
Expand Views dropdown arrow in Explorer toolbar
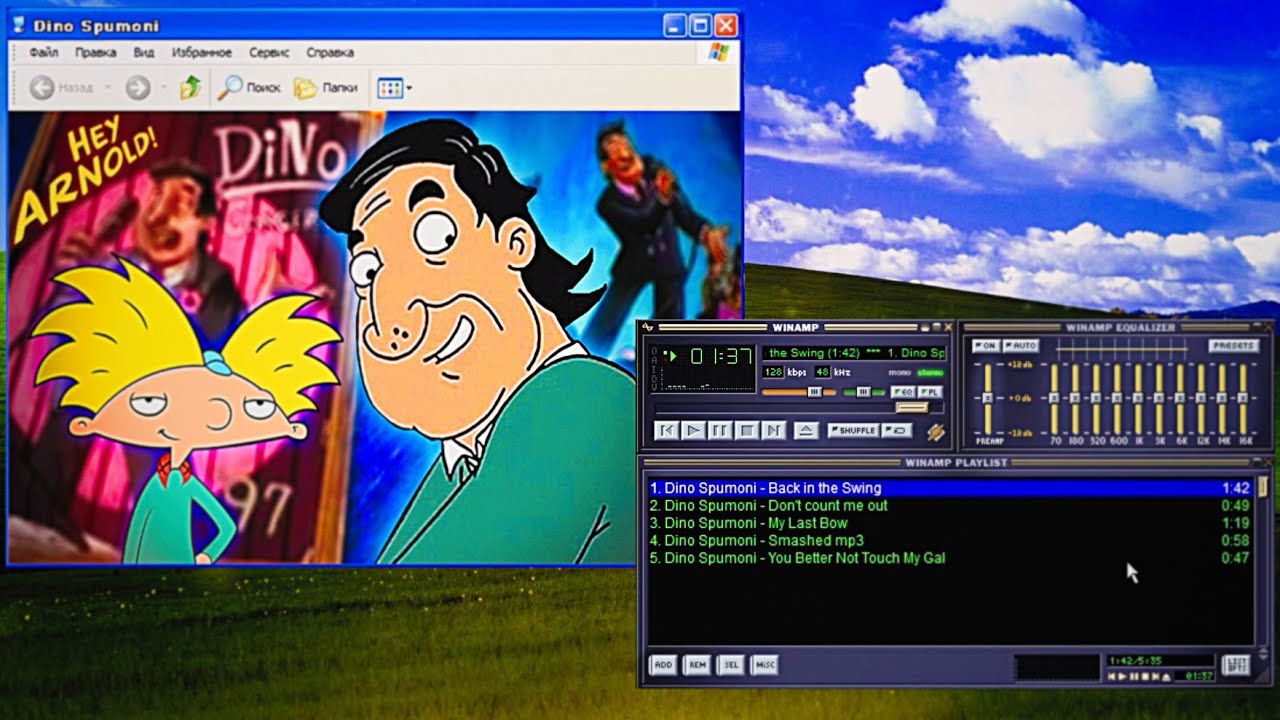point(409,88)
